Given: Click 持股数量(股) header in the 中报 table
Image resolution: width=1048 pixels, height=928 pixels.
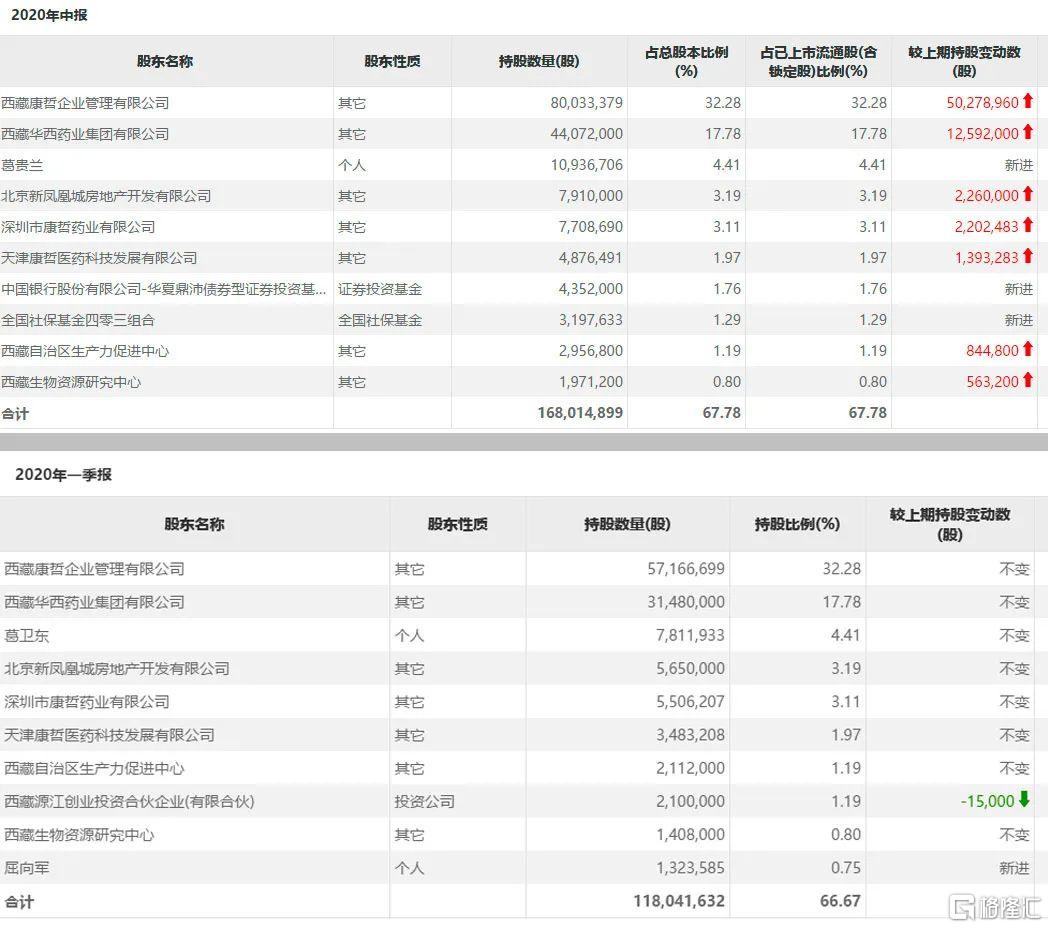Looking at the screenshot, I should [539, 62].
